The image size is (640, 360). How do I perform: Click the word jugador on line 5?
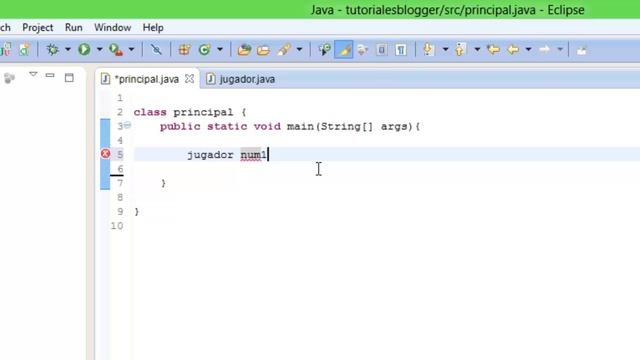pyautogui.click(x=210, y=155)
